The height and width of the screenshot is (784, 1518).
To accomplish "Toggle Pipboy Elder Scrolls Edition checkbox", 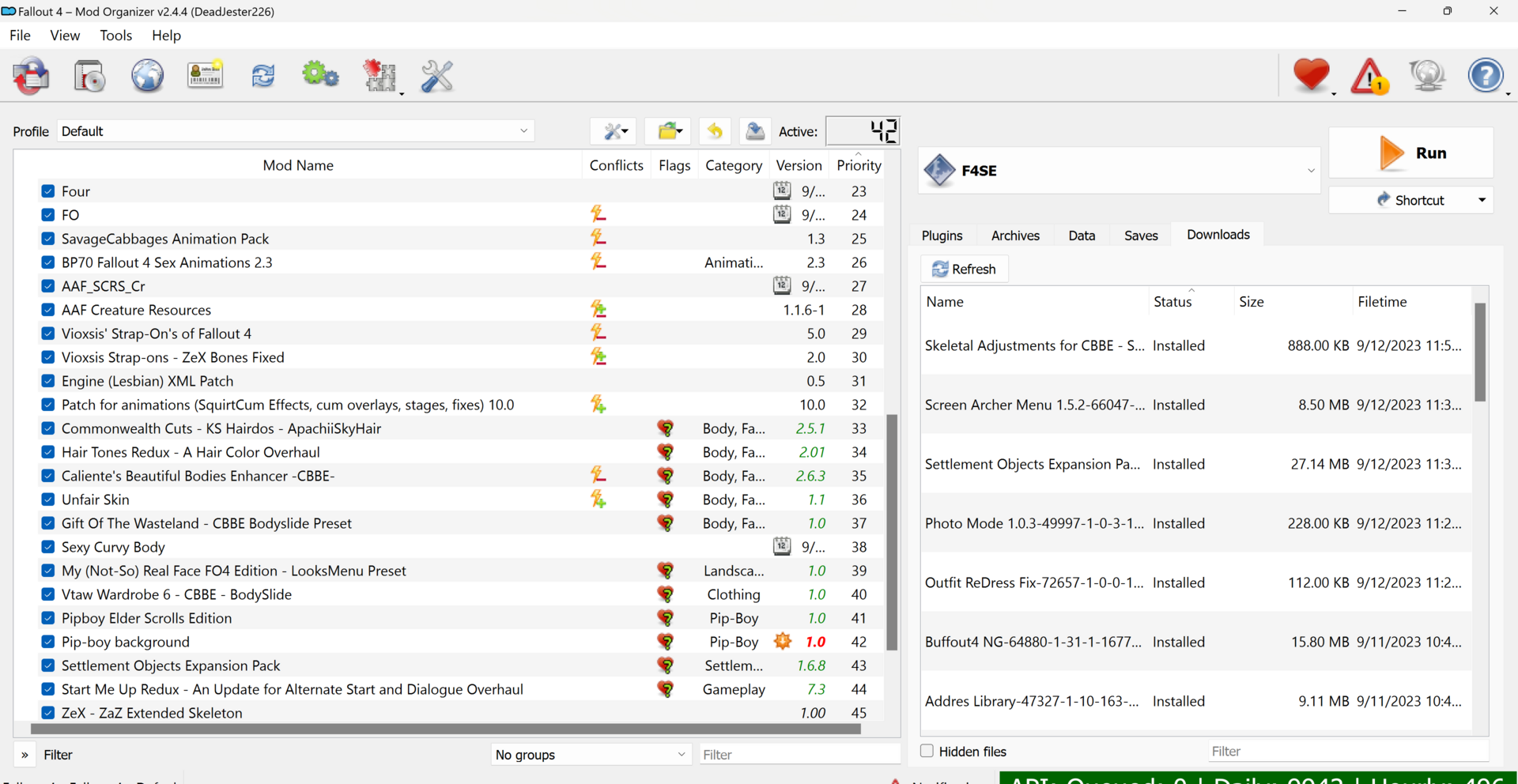I will 48,618.
